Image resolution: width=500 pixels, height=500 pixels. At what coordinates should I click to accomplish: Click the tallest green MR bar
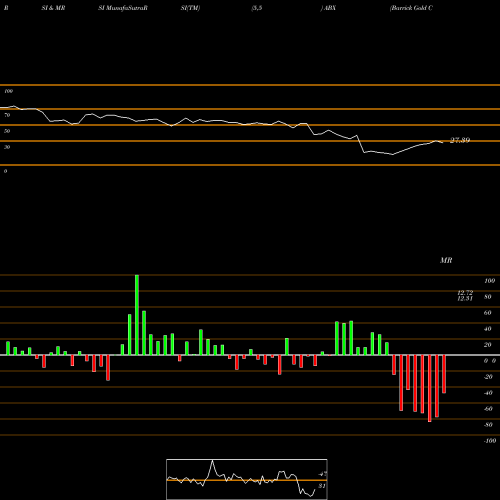coord(137,315)
